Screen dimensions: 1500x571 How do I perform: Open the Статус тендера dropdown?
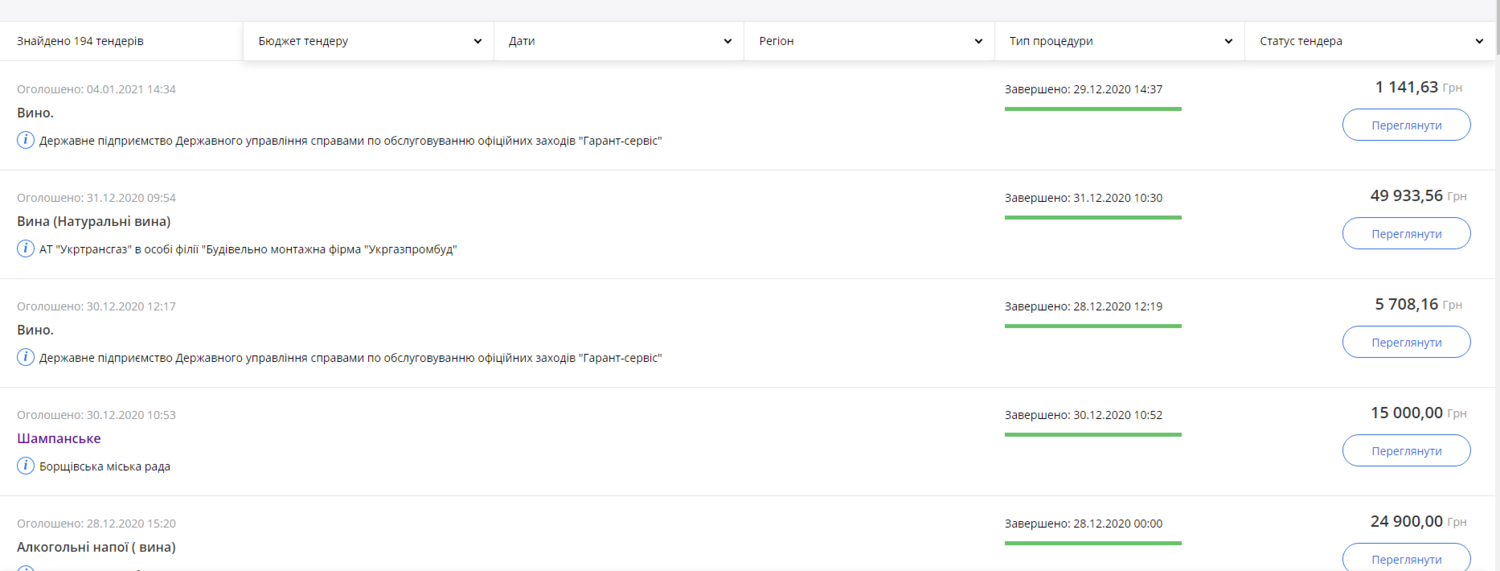(1370, 41)
